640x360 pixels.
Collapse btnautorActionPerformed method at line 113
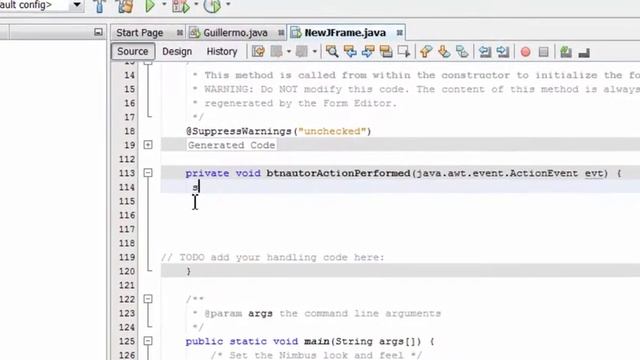click(148, 173)
